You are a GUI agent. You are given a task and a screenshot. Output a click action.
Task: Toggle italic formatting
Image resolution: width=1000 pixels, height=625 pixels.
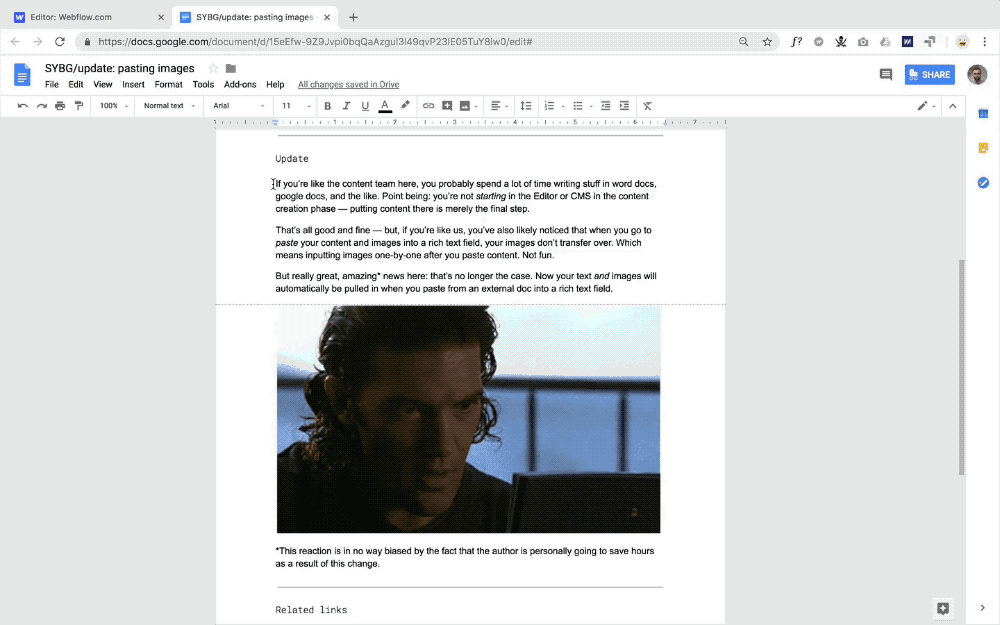(346, 106)
